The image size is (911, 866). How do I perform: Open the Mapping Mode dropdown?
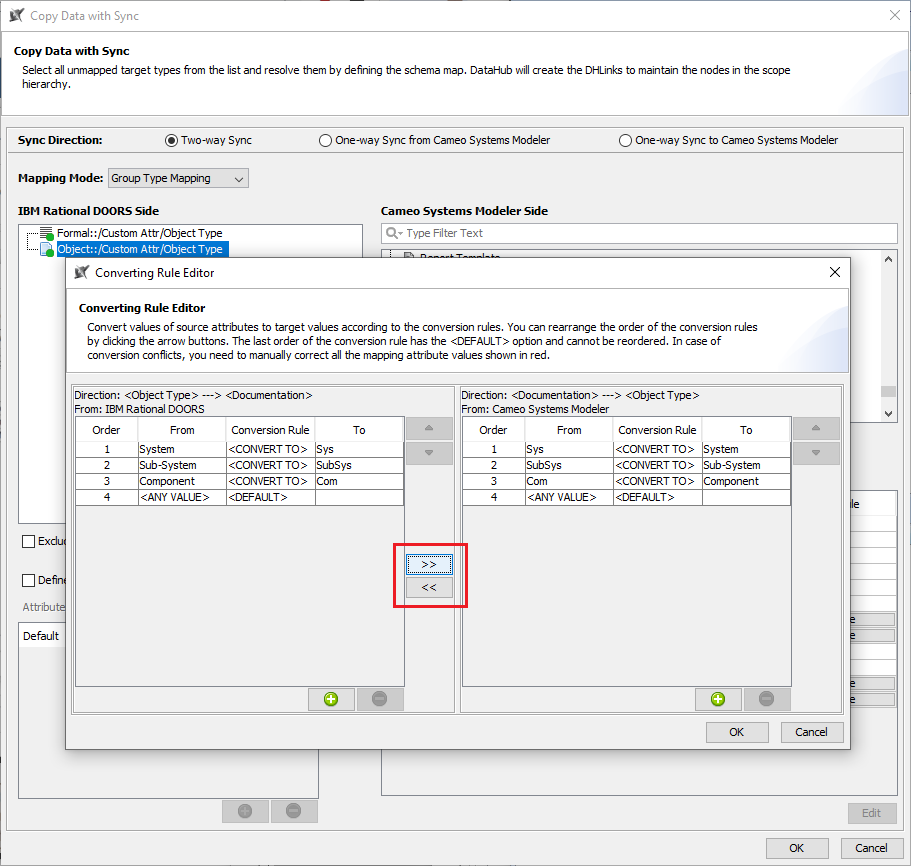[x=178, y=178]
